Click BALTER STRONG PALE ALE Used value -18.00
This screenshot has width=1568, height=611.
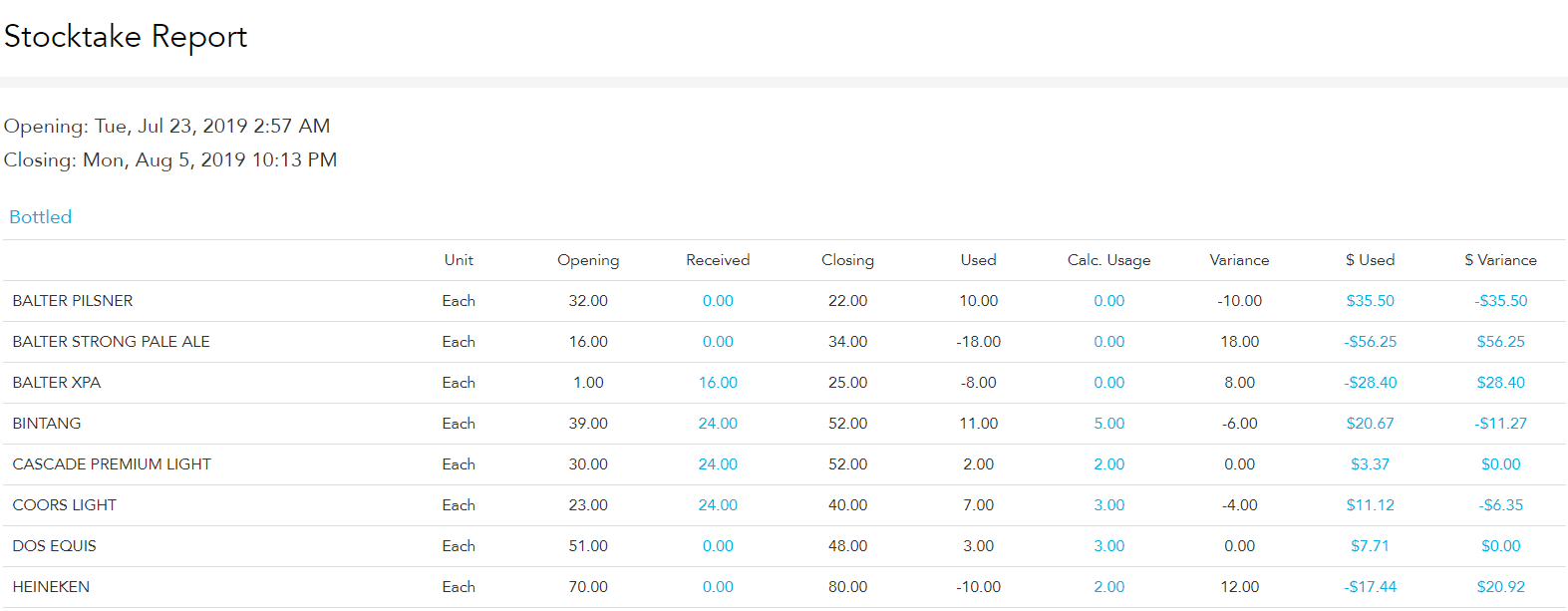(x=979, y=342)
